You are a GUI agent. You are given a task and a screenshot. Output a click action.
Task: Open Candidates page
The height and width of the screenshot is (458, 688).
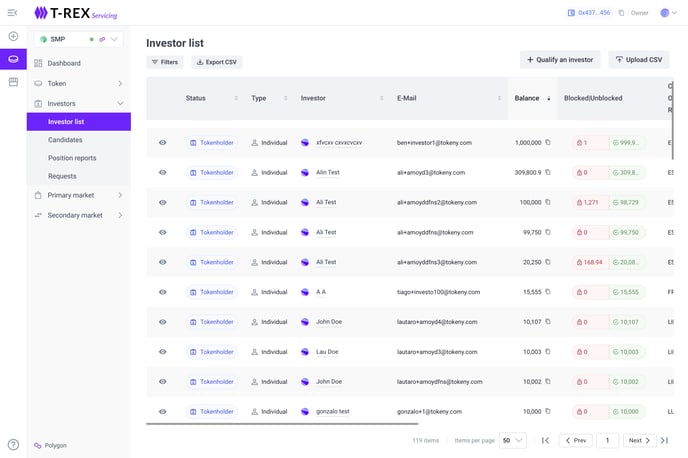[65, 140]
